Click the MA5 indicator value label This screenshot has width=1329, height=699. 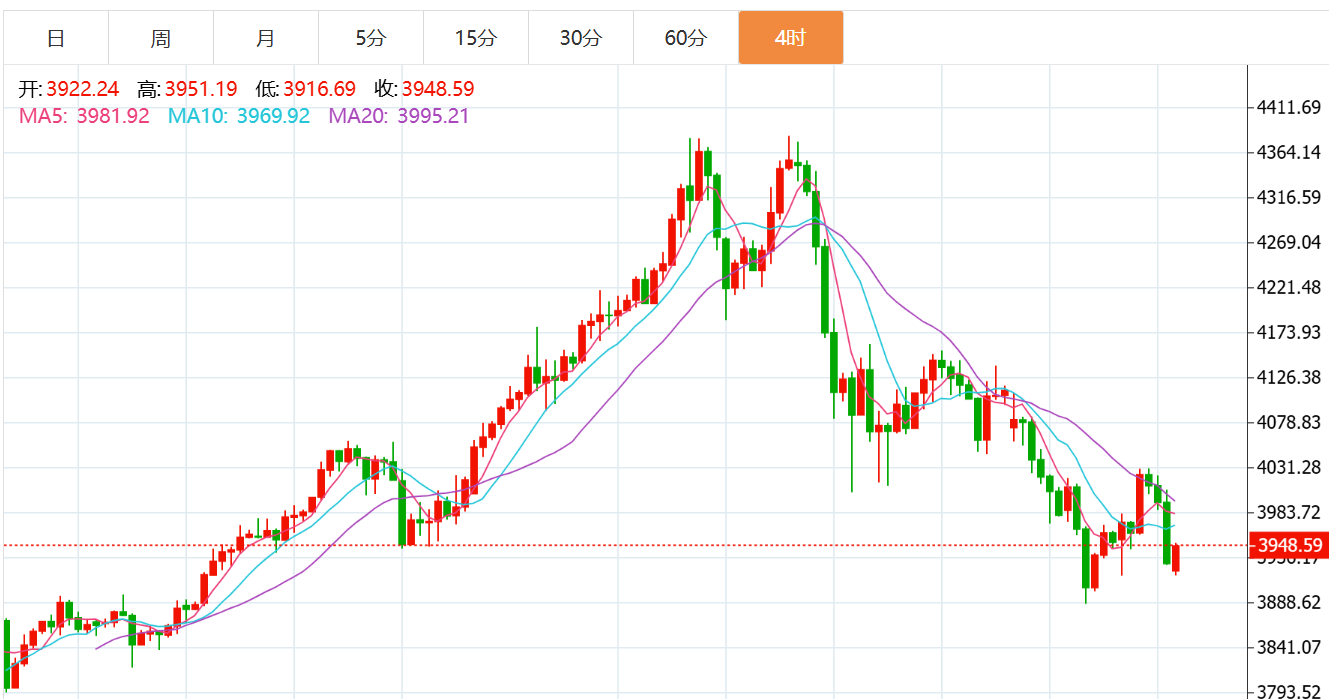point(84,116)
